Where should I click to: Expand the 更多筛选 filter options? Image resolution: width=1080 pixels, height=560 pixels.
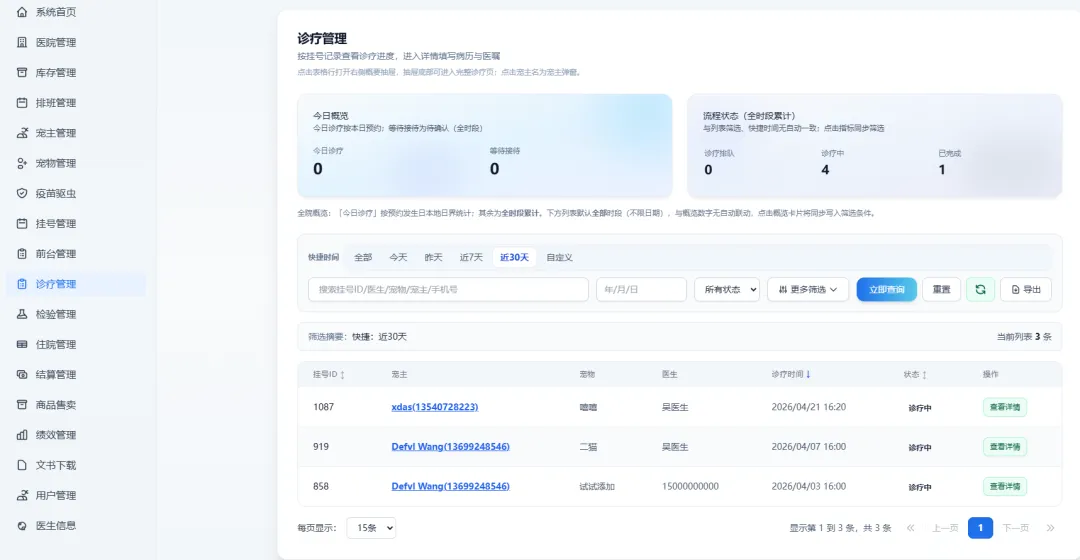coord(808,289)
